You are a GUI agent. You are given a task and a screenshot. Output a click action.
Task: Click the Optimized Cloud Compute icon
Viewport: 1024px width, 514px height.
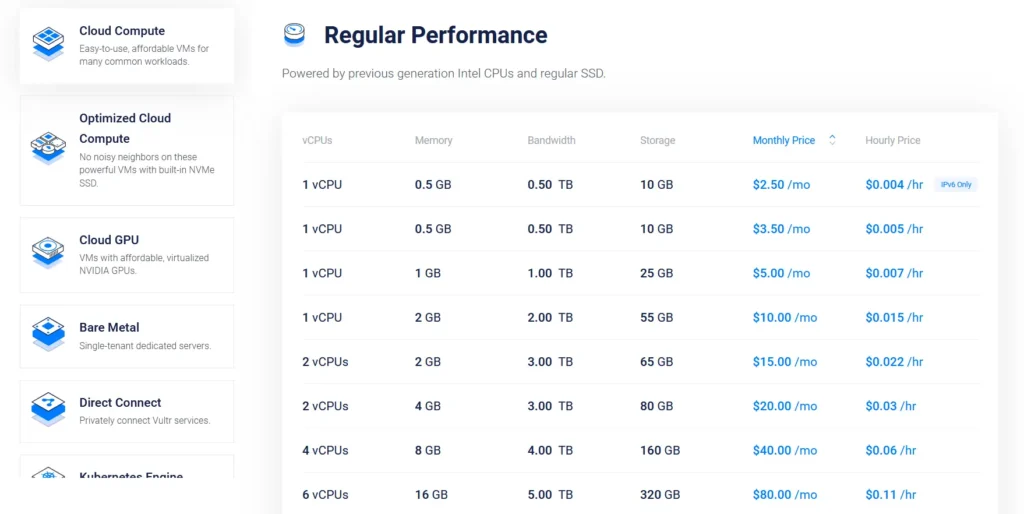tap(48, 148)
